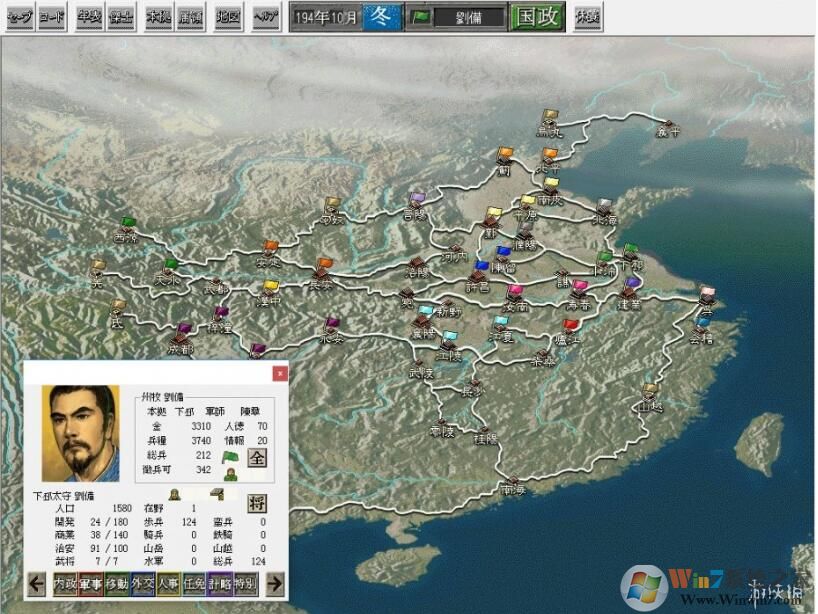818x614 pixels.
Task: Choose the 計略 strategy command
Action: pos(219,583)
